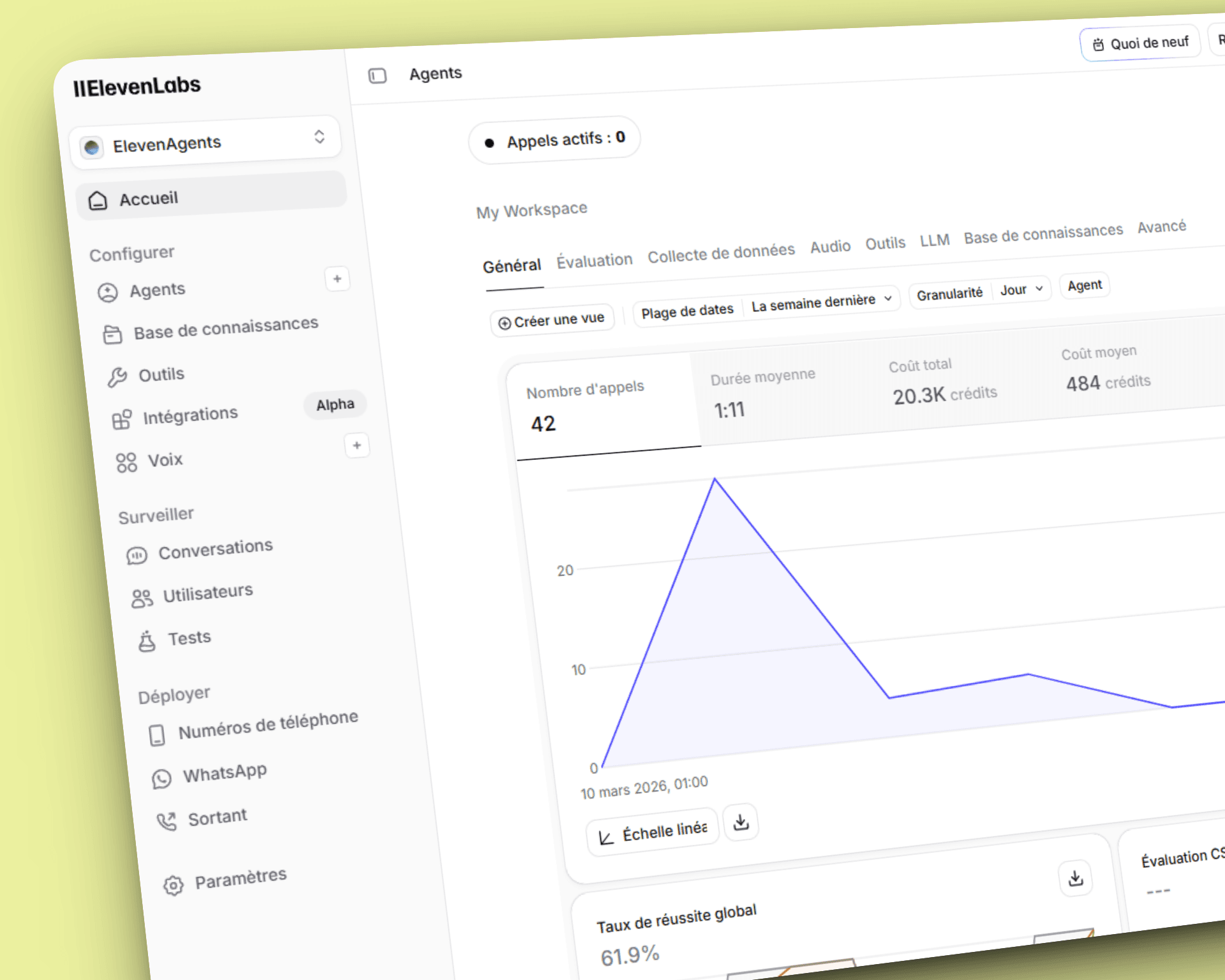Screen dimensions: 1225x980
Task: Expand the ElevenAgents product switcher
Action: point(205,143)
